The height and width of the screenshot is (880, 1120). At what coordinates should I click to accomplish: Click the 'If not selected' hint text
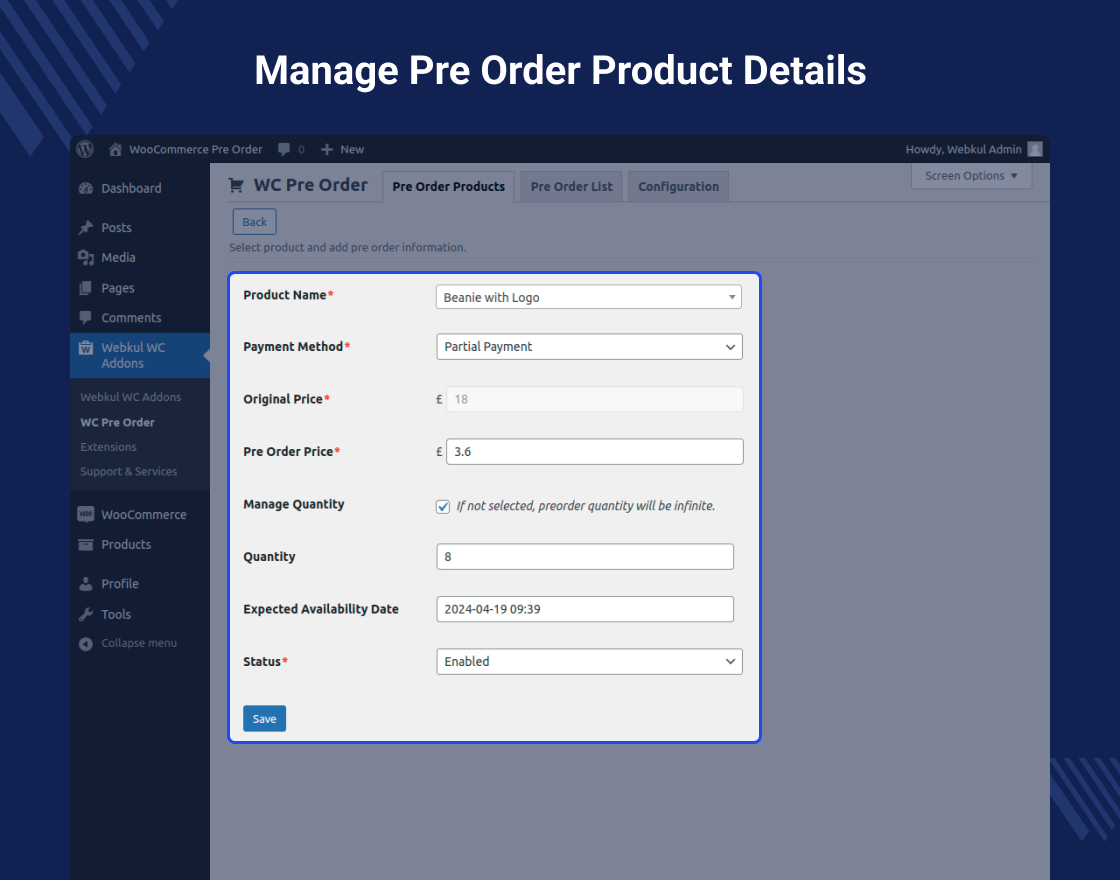(x=586, y=506)
